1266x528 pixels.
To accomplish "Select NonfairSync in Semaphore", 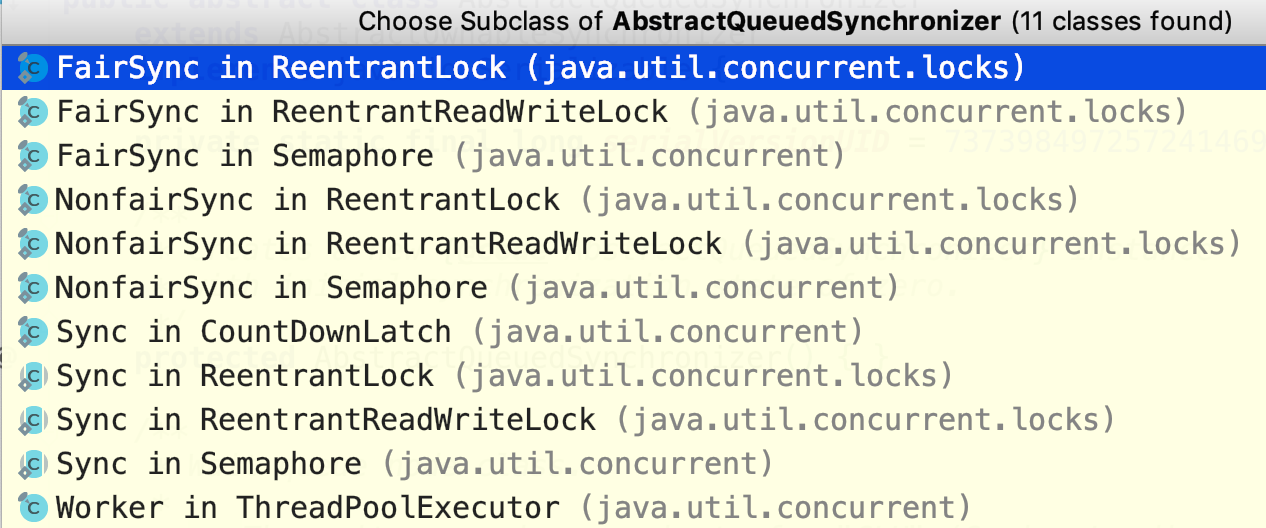I will 633,288.
